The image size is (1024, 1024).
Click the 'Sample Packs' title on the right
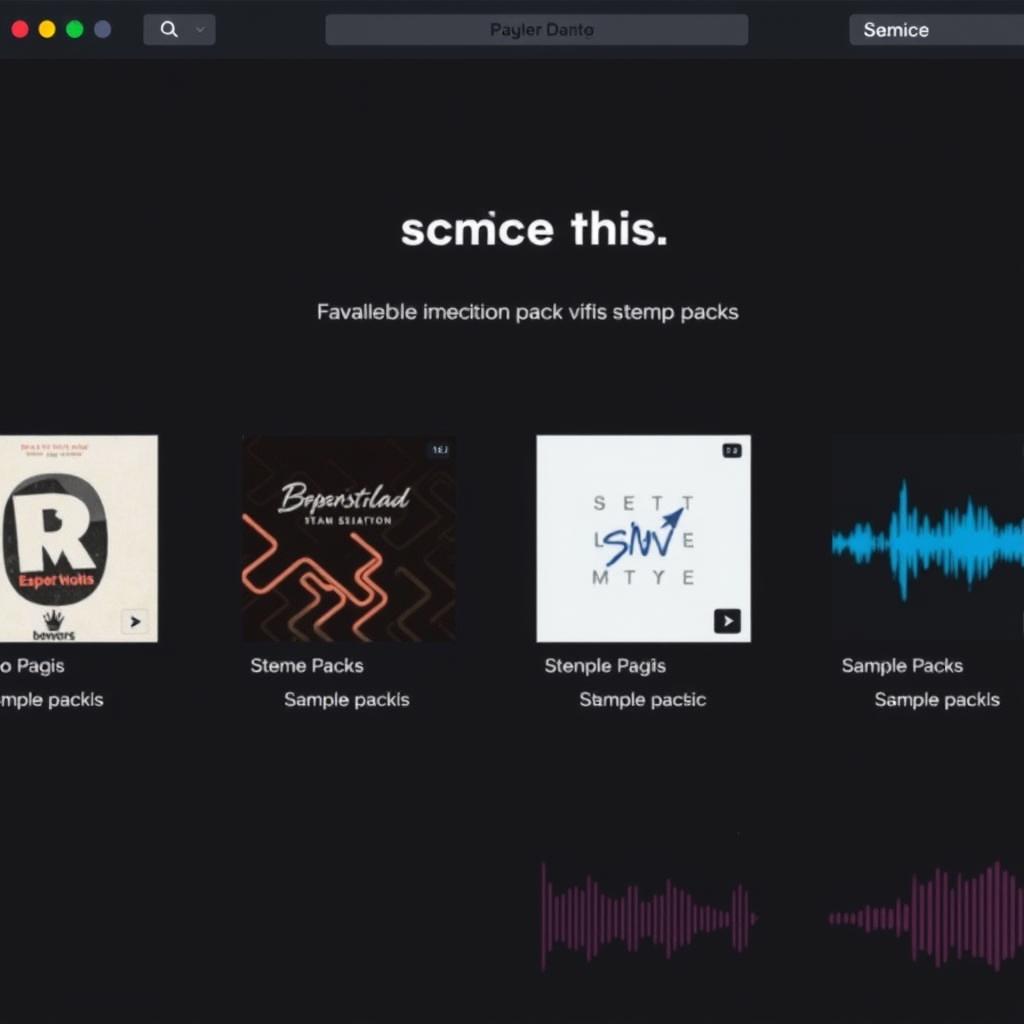pos(902,665)
